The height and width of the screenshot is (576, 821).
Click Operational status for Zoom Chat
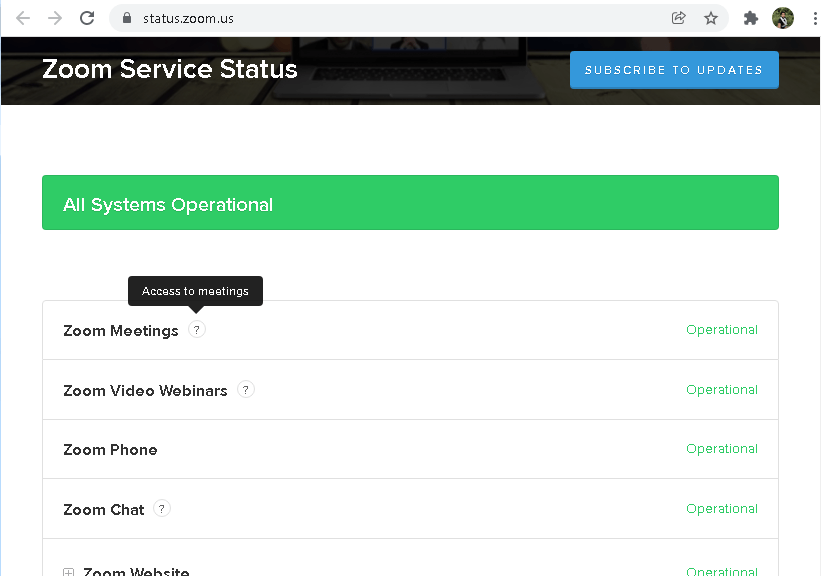tap(722, 508)
